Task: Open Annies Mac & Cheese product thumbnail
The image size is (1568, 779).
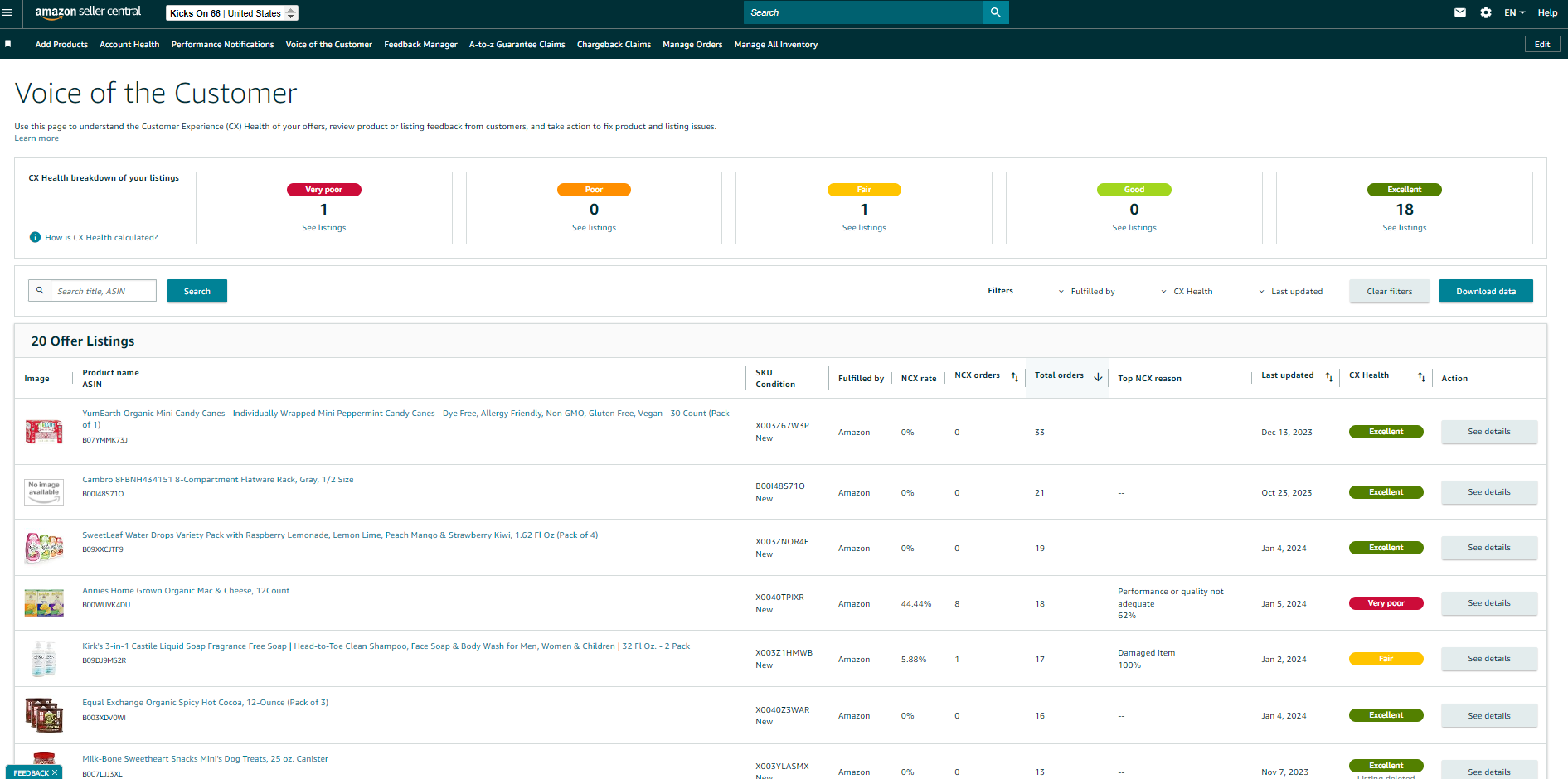Action: (x=44, y=603)
